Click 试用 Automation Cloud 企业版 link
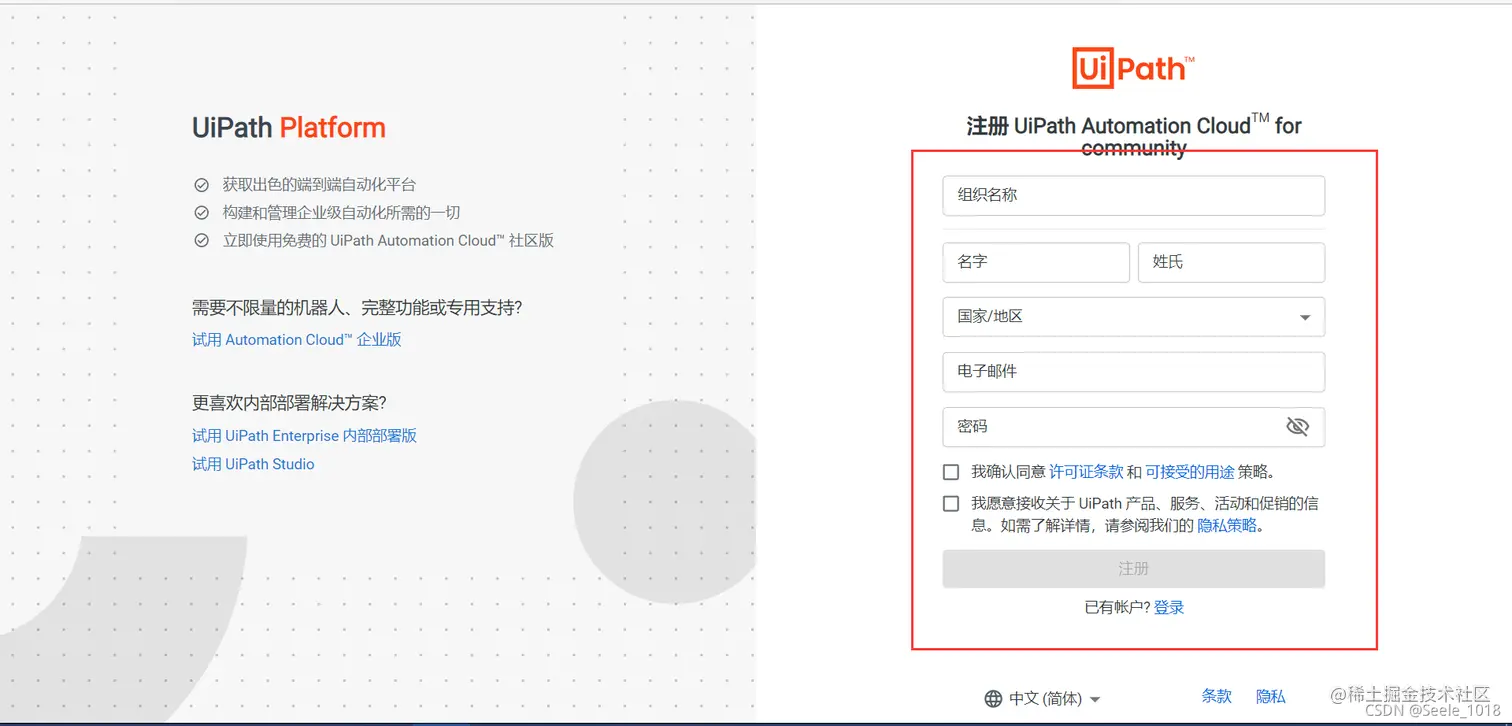The height and width of the screenshot is (726, 1512). click(295, 339)
